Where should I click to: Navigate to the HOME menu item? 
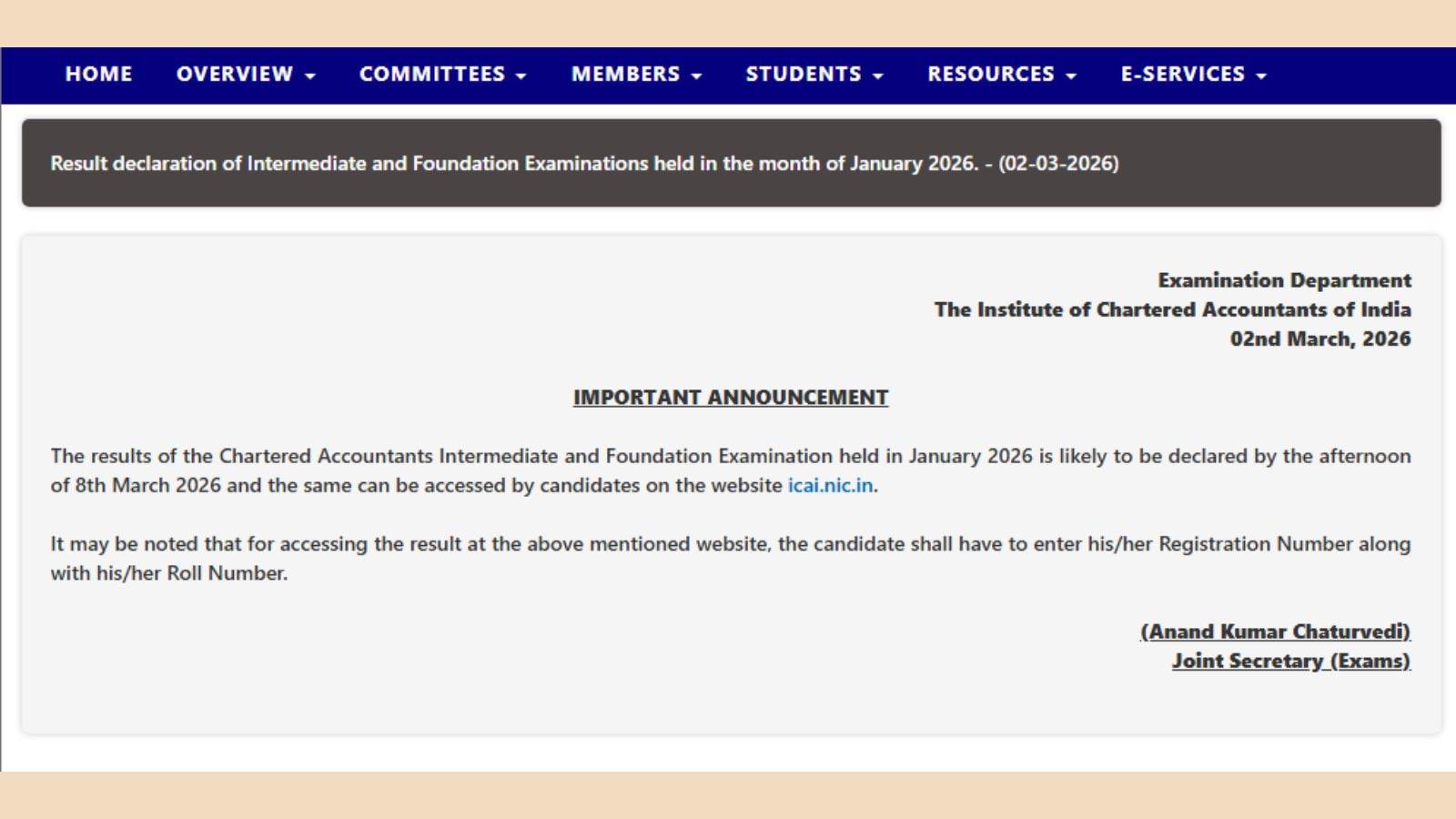click(x=98, y=75)
